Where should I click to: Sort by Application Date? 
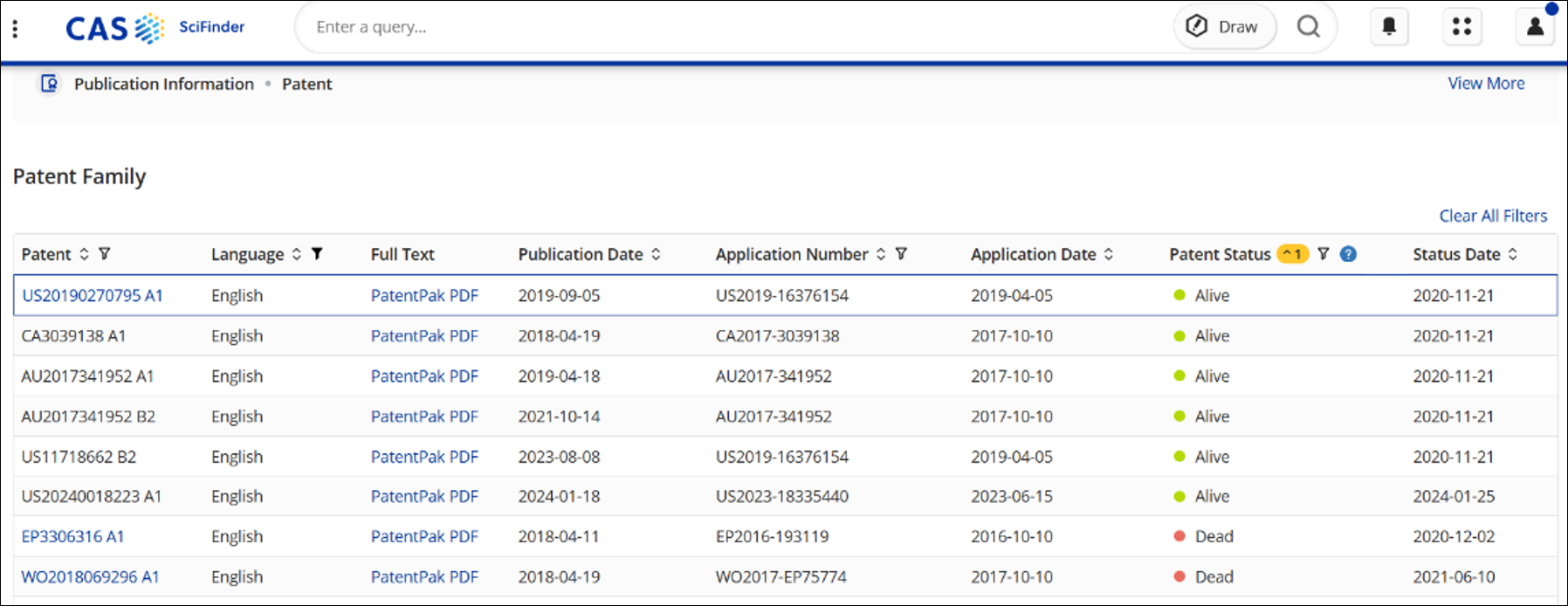pyautogui.click(x=1109, y=254)
